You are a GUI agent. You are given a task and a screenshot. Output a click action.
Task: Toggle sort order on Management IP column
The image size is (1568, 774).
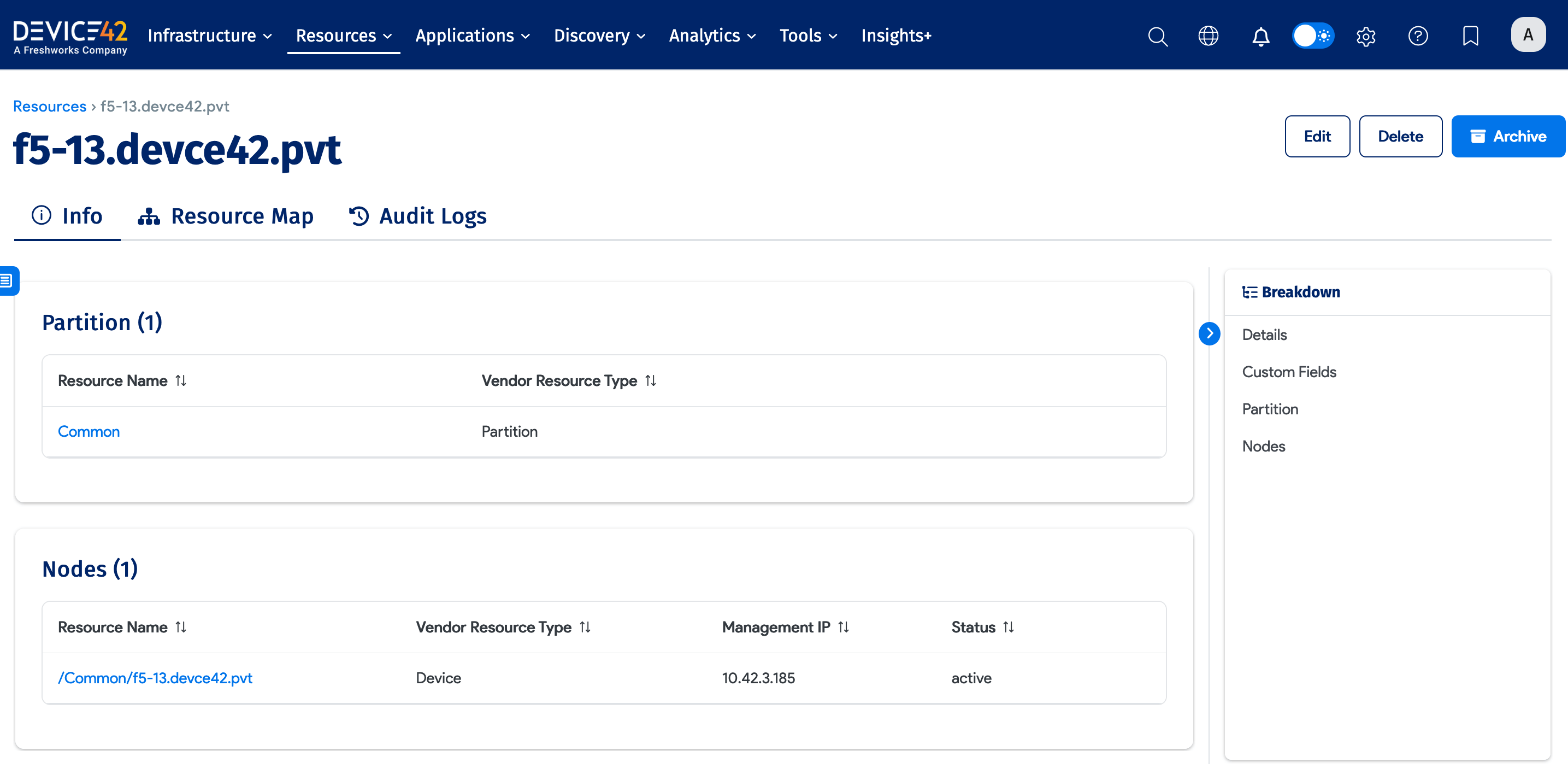click(844, 626)
